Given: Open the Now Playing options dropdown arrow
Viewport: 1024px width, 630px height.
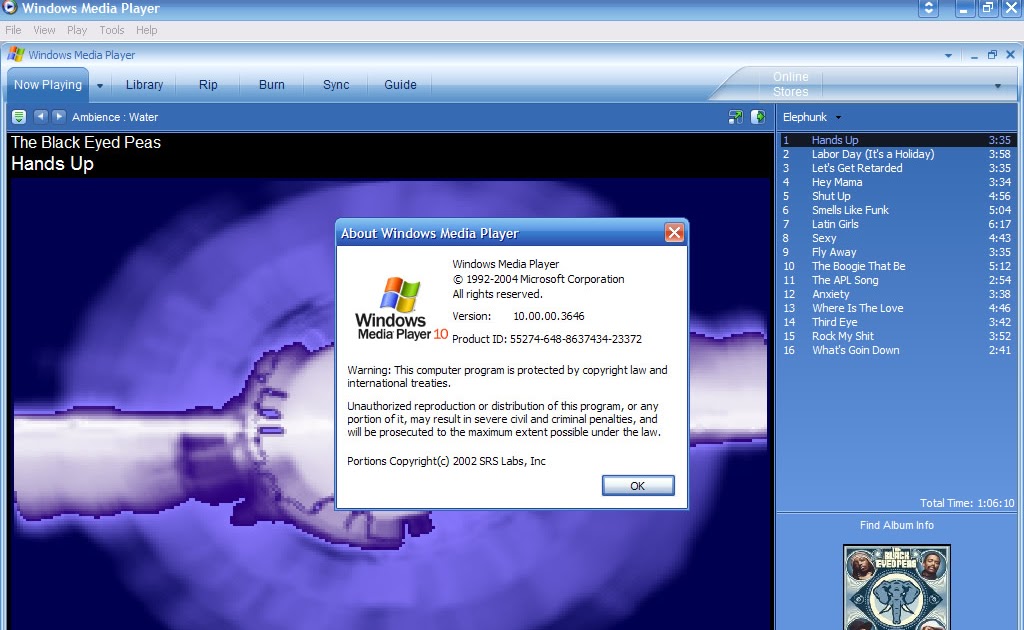Looking at the screenshot, I should click(x=100, y=86).
